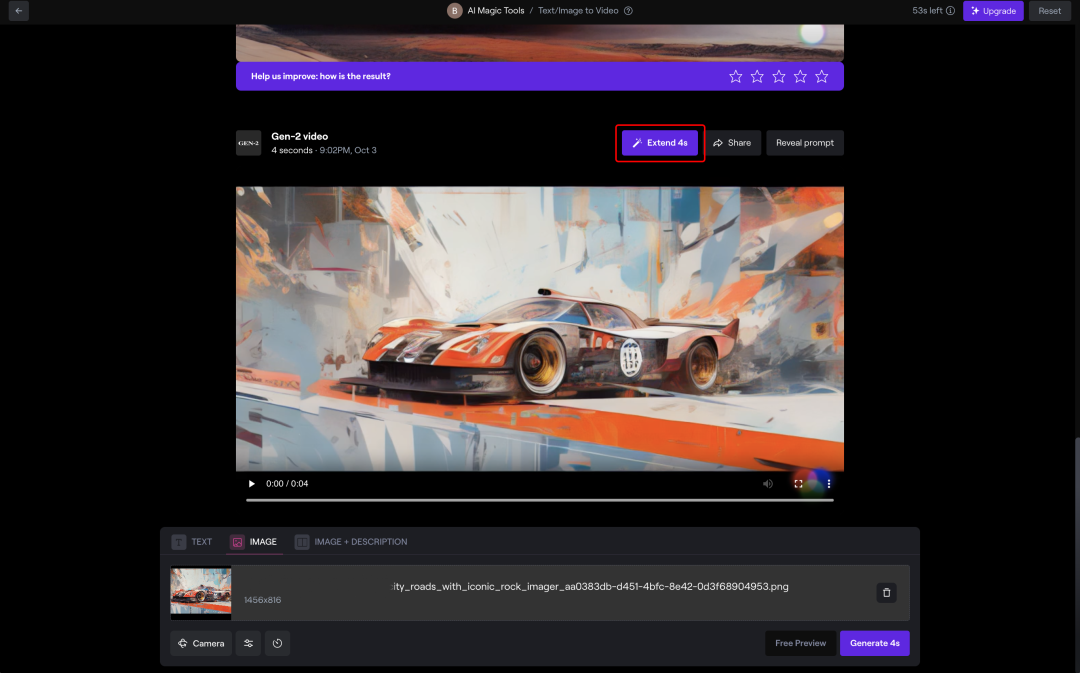
Task: Seek along the video progress bar
Action: pos(539,500)
